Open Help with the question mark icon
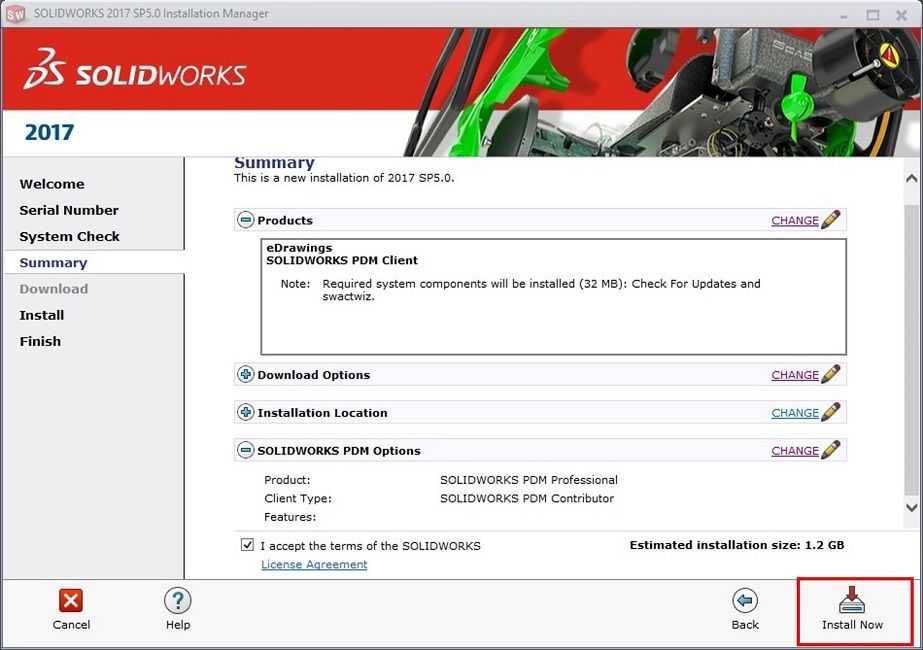The width and height of the screenshot is (923, 650). (x=177, y=600)
